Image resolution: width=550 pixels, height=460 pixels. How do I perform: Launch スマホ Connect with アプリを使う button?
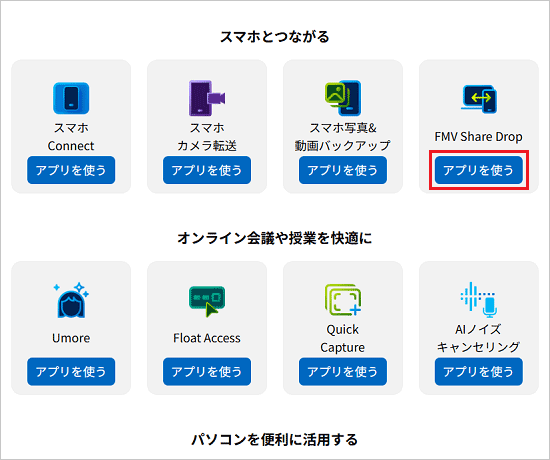coord(71,170)
